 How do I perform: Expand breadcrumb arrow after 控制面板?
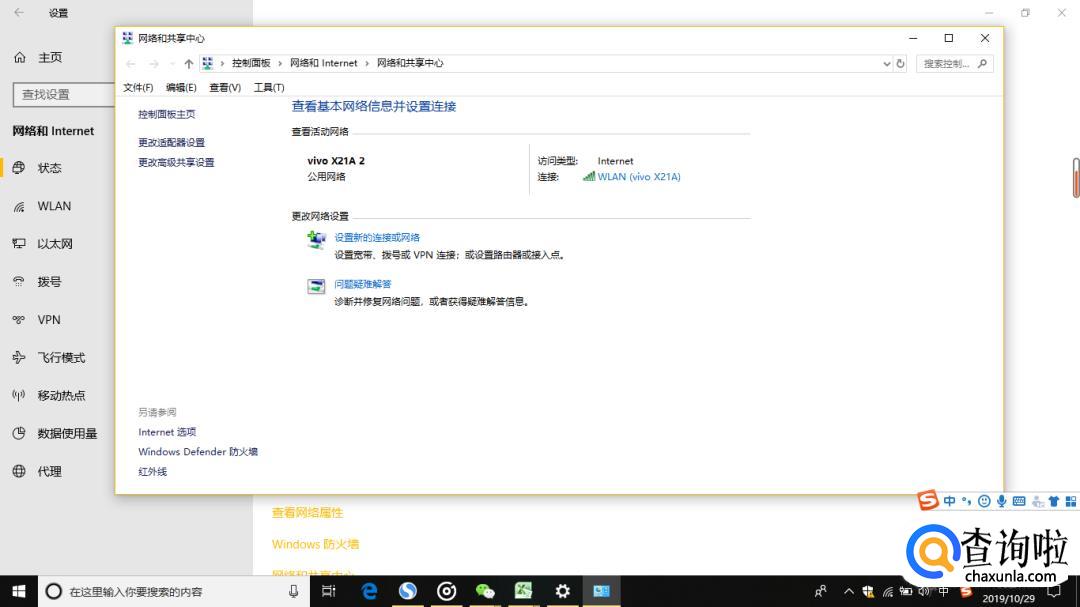coord(280,63)
